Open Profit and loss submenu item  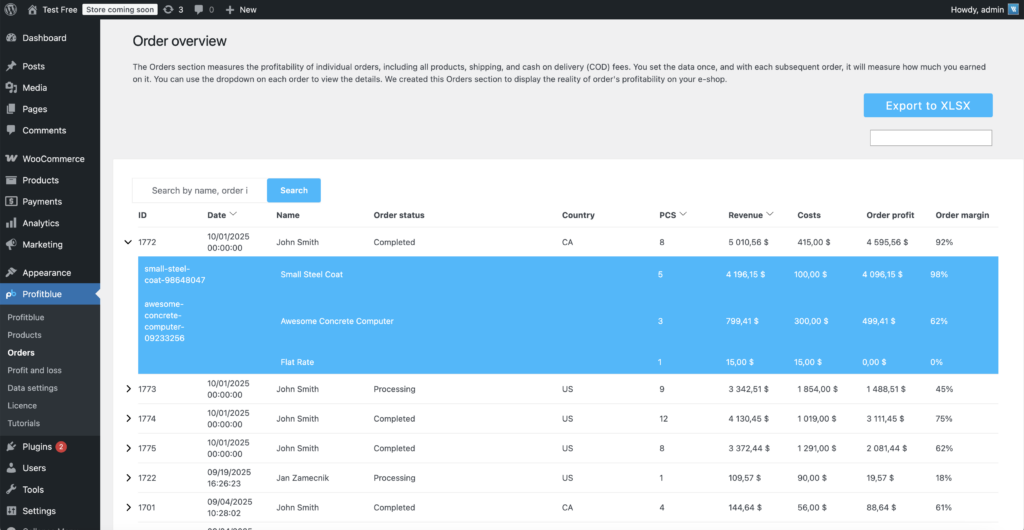35,370
